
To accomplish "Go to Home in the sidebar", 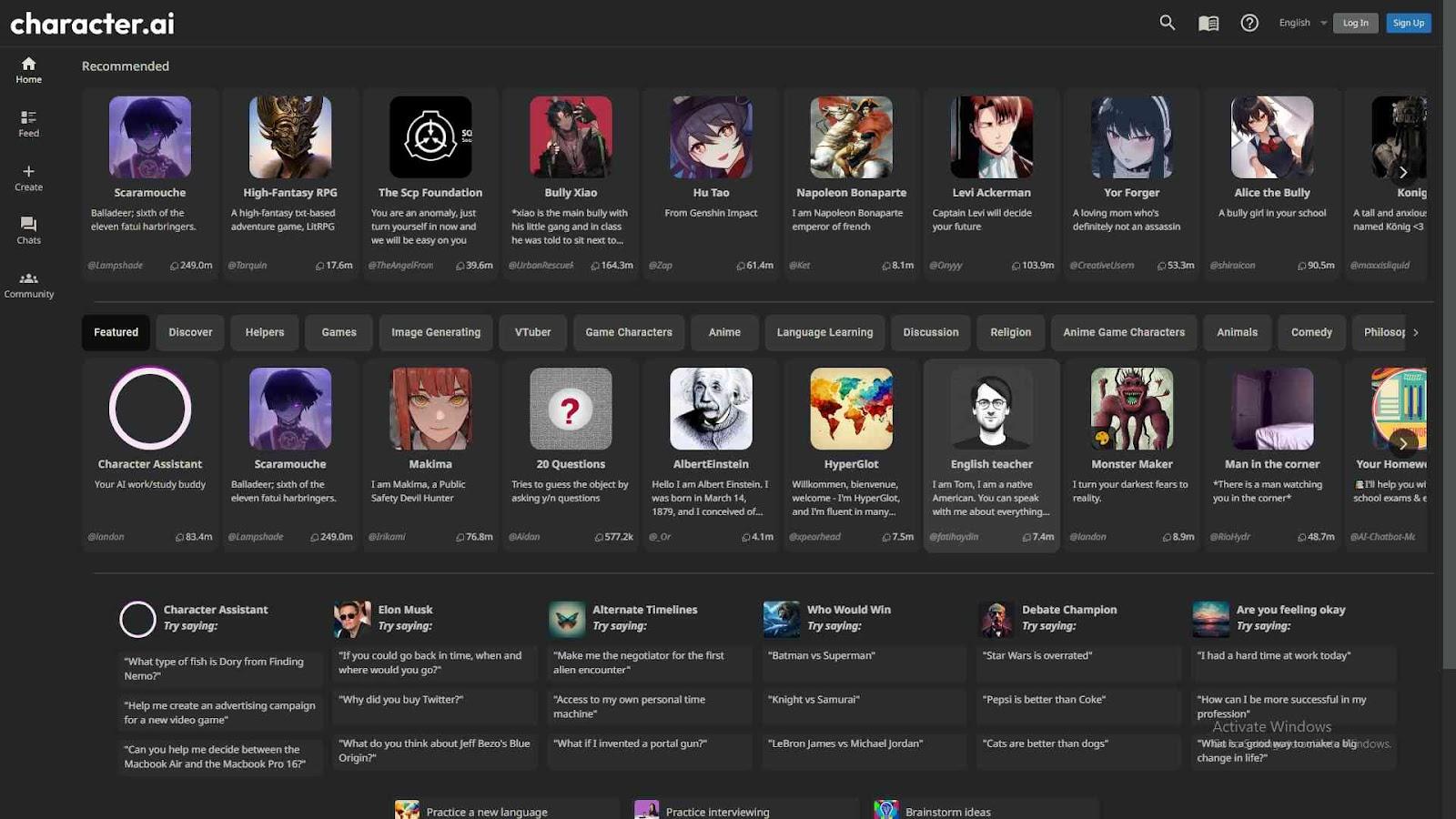I will 28,70.
